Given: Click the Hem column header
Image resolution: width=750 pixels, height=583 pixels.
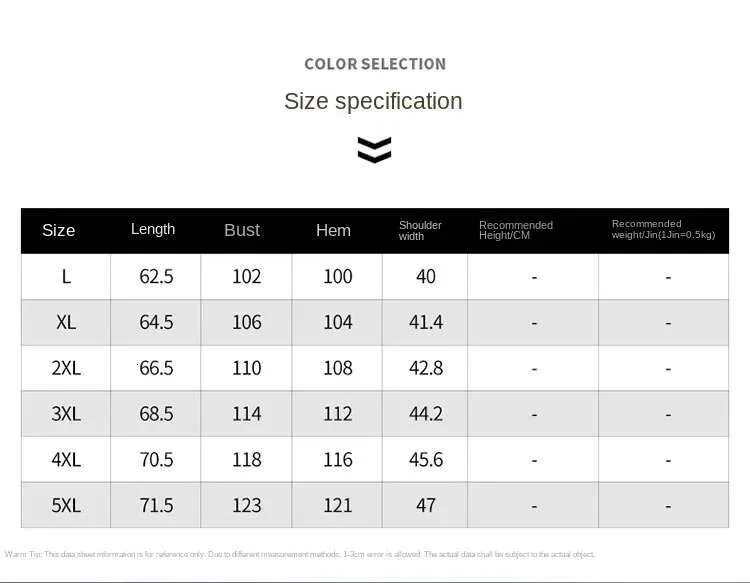Looking at the screenshot, I should point(333,231).
